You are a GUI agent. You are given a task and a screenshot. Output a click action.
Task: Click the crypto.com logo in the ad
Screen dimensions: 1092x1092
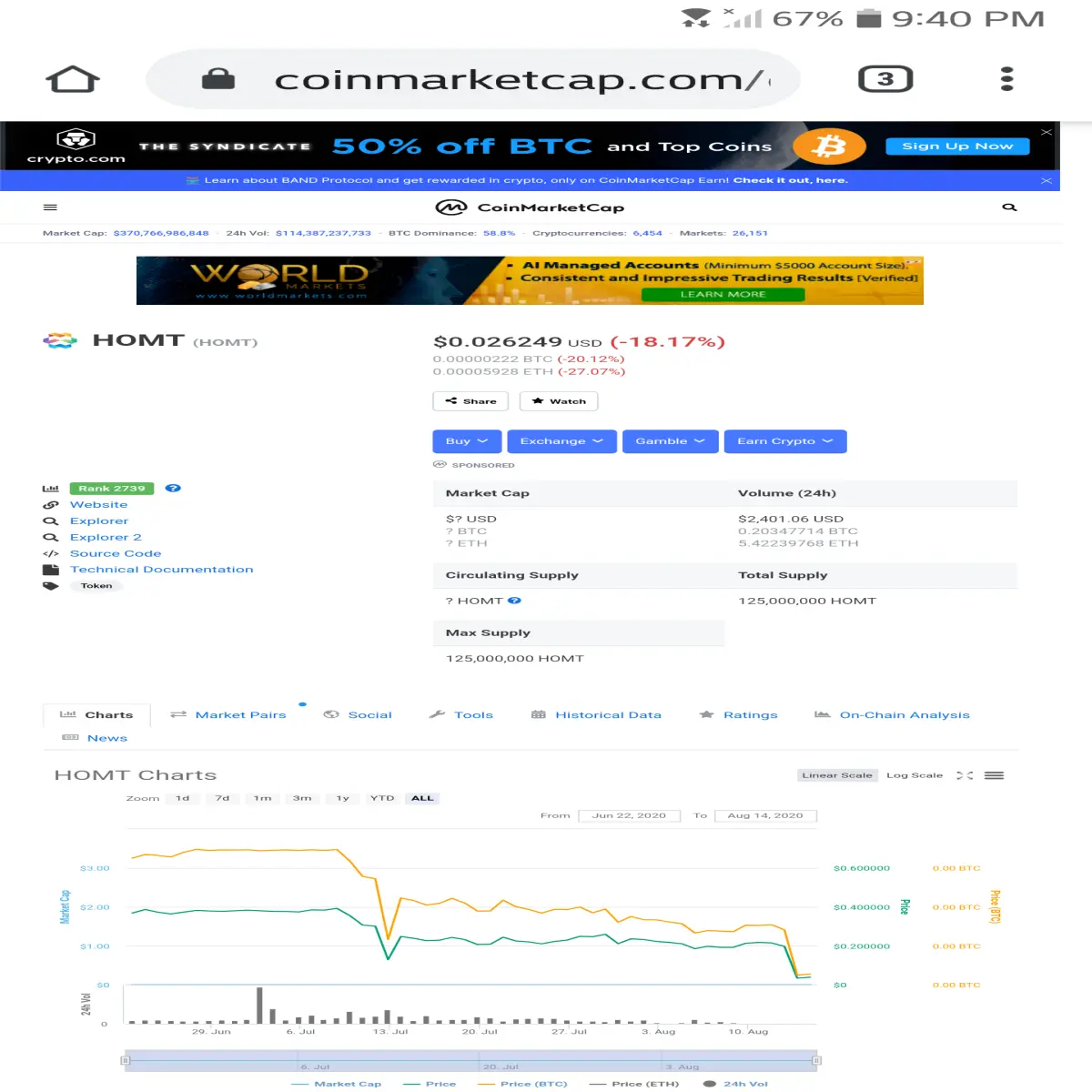(76, 146)
